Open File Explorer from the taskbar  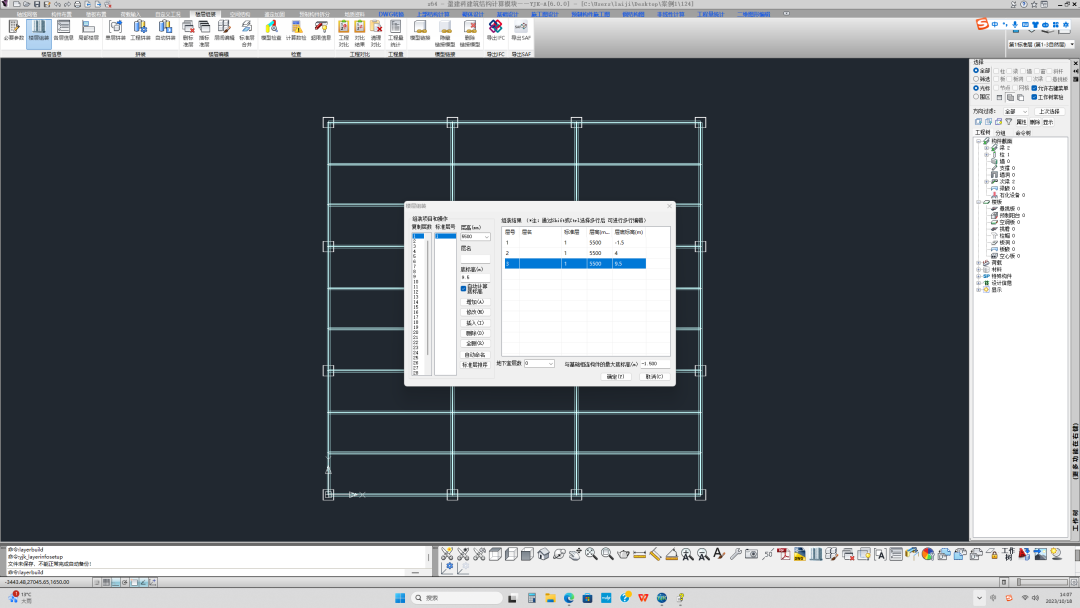pyautogui.click(x=550, y=598)
